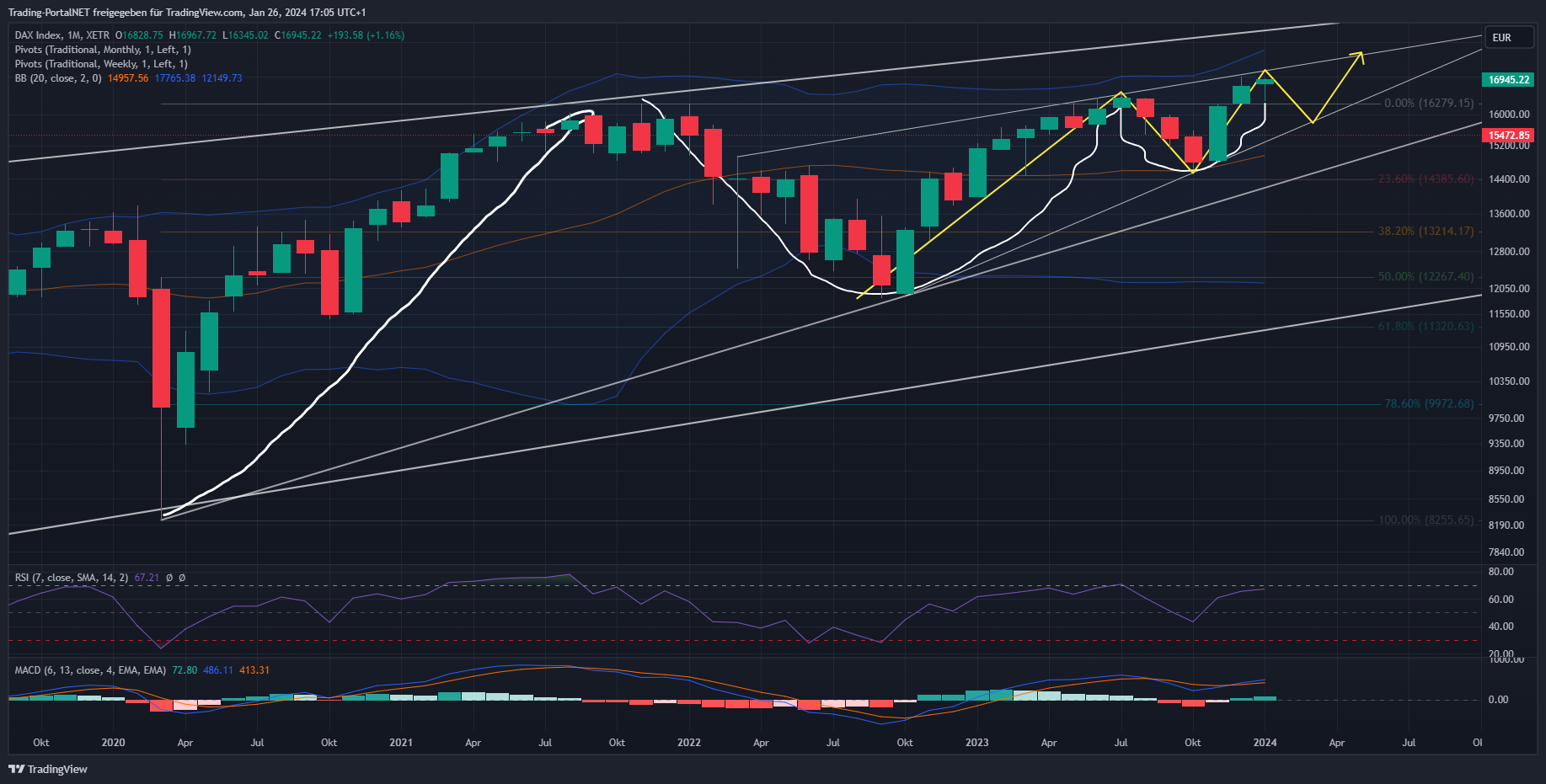Click the 2024 label on time axis
The width and height of the screenshot is (1546, 784).
click(x=1265, y=743)
